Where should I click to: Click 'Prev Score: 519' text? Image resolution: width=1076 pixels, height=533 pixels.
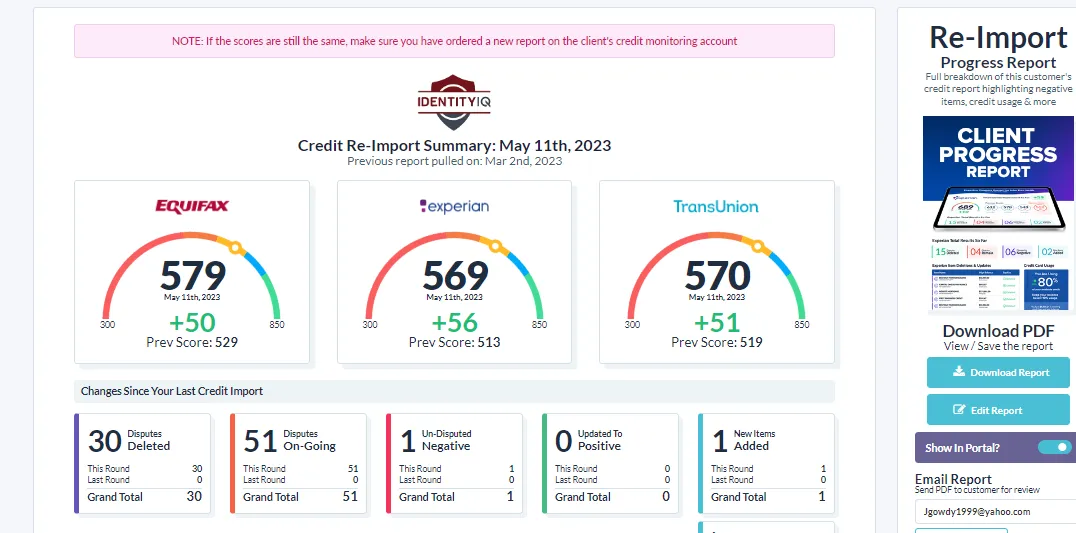point(716,342)
